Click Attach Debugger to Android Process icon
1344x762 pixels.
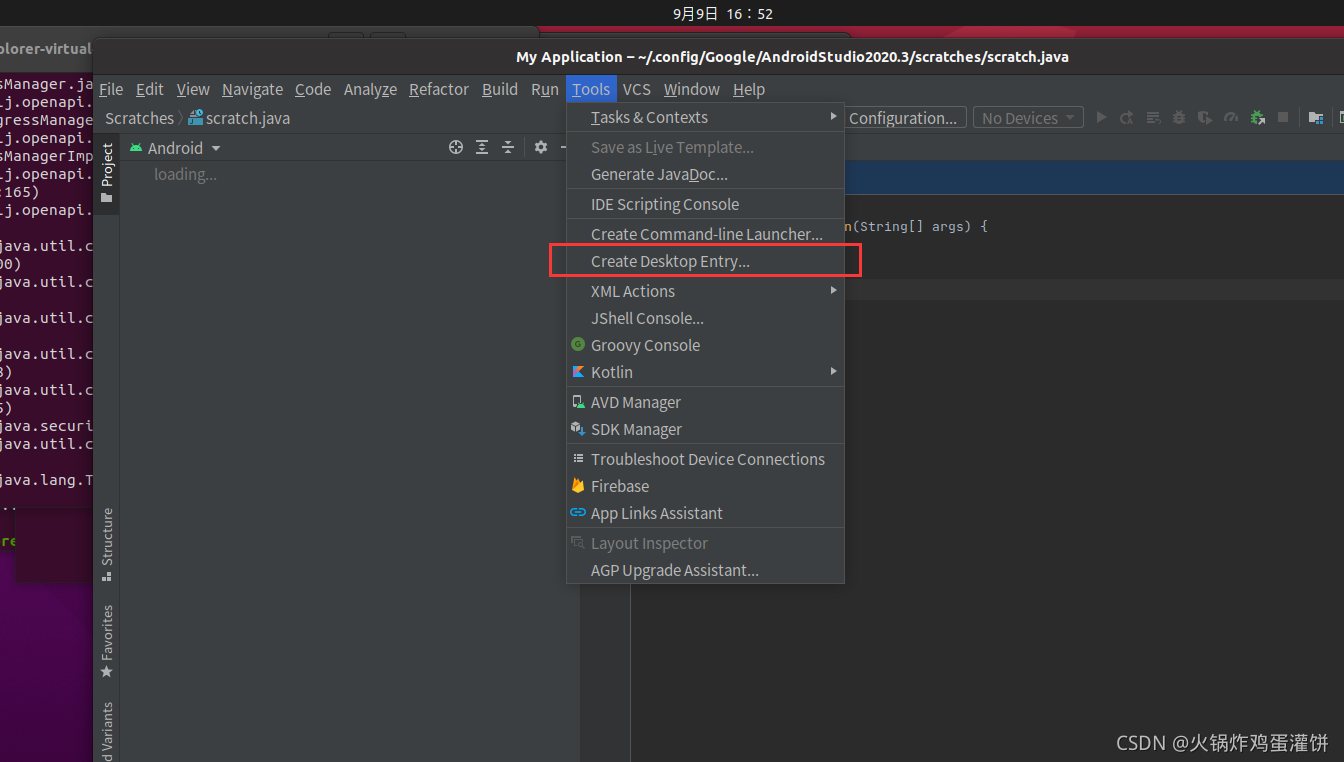[1258, 117]
